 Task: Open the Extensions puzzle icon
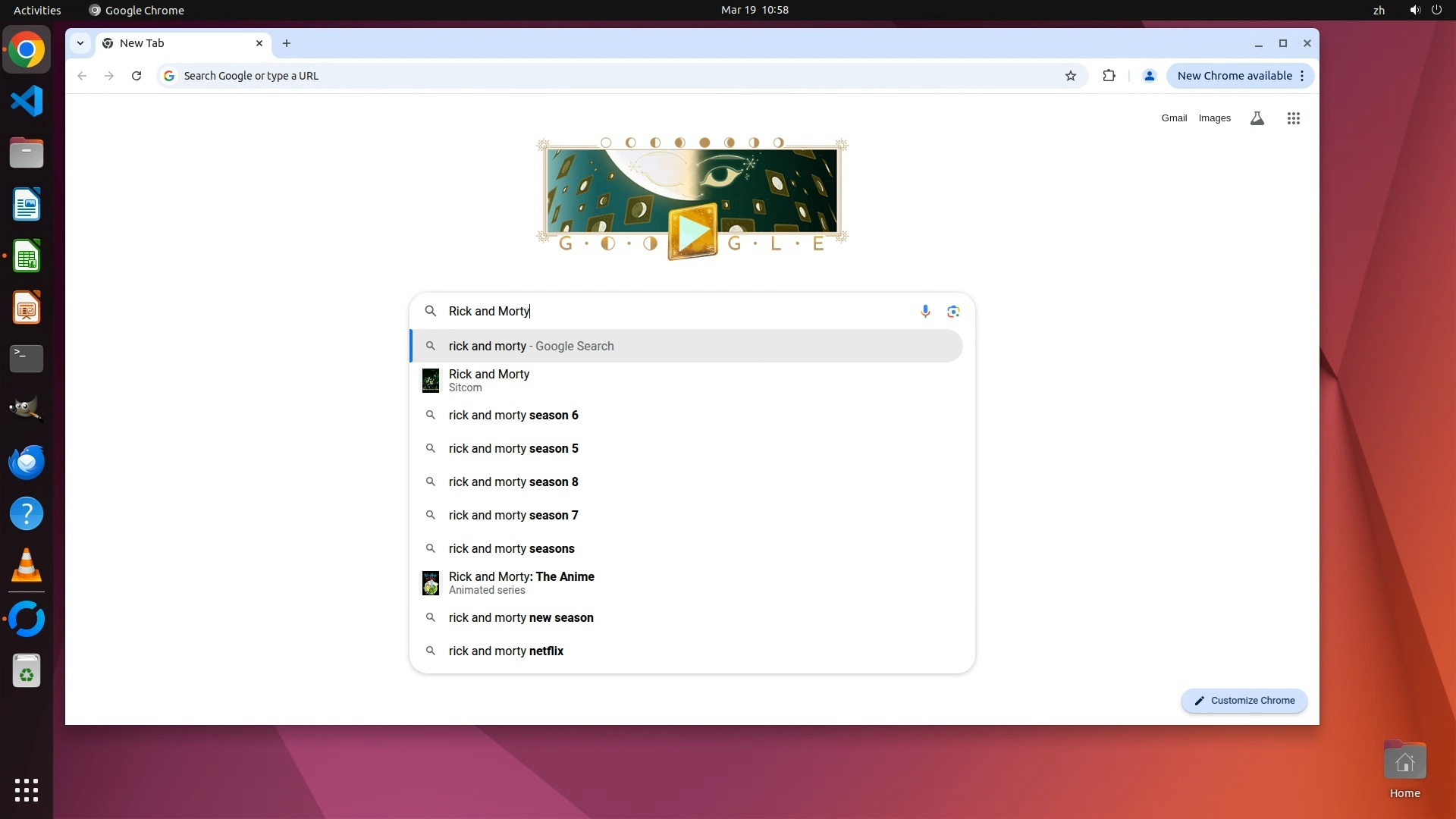point(1109,76)
